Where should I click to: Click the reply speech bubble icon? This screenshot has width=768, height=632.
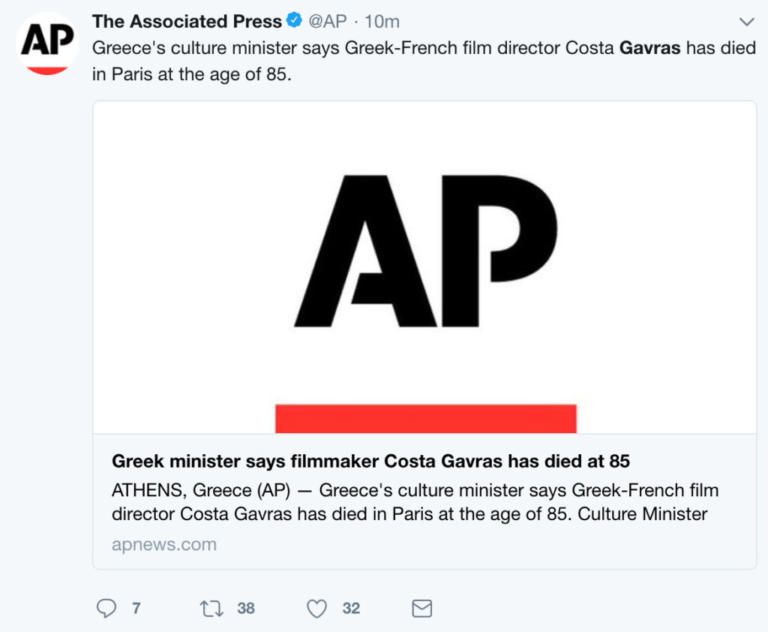click(106, 608)
